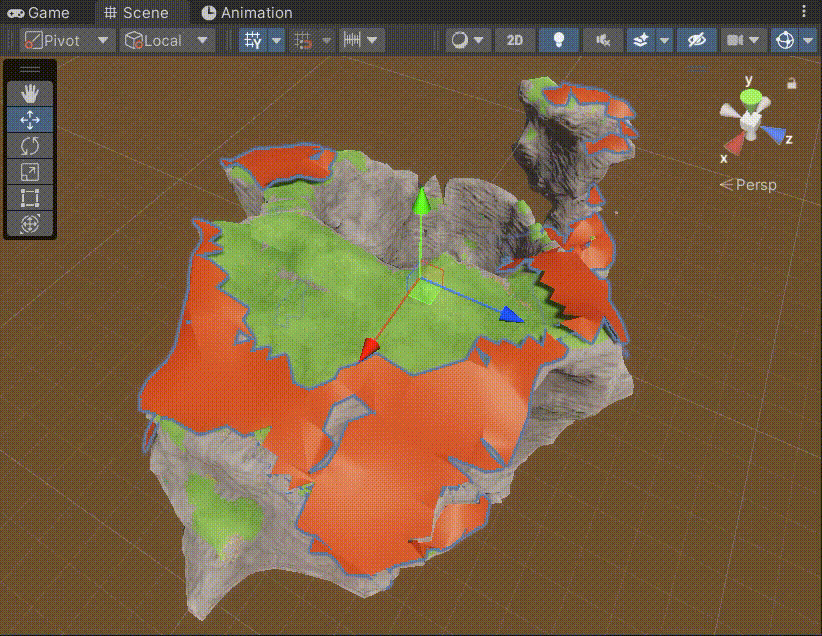Screen dimensions: 822x636
Task: Click the green Y axis cone on the orientation gizmo
Action: [750, 97]
